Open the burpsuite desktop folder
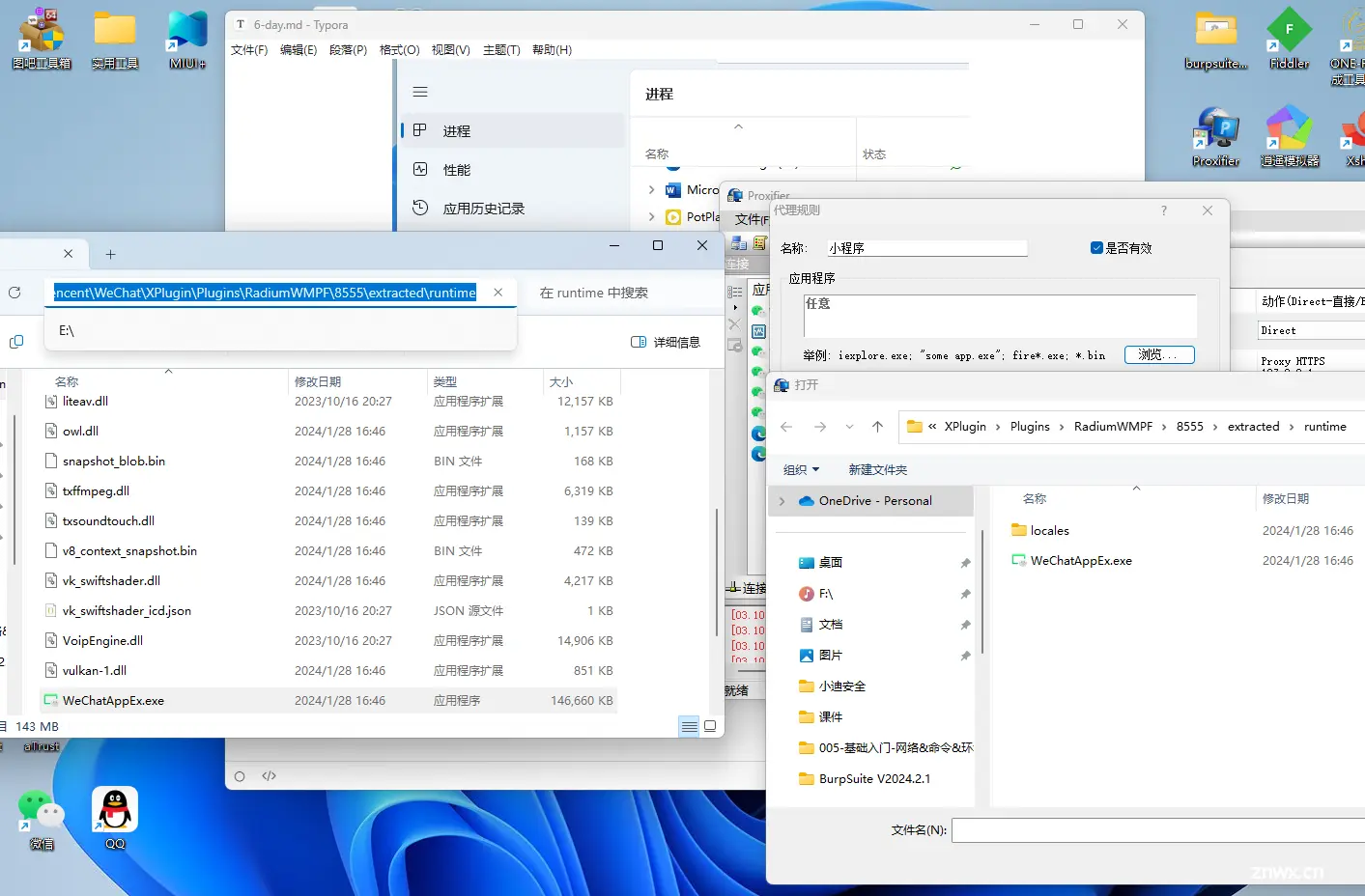 (x=1216, y=39)
